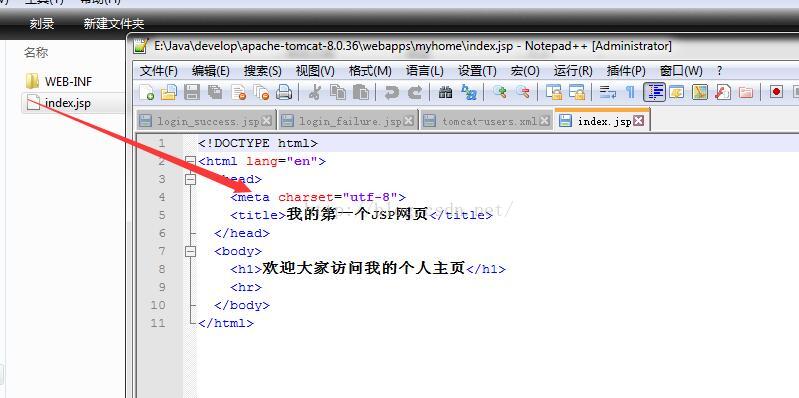The image size is (799, 398).
Task: Open the 编辑(E) menu
Action: (x=210, y=71)
